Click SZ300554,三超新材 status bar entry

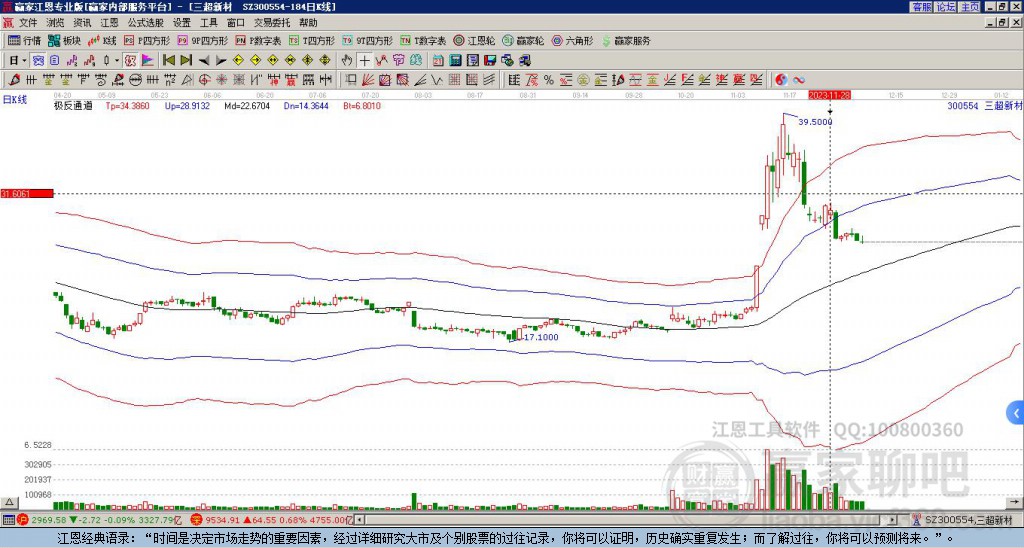pyautogui.click(x=969, y=520)
